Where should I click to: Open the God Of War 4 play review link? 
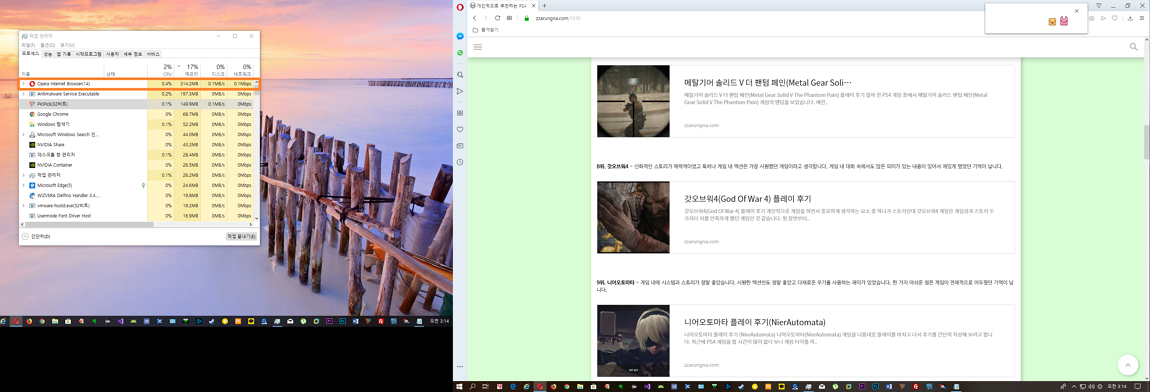point(747,198)
